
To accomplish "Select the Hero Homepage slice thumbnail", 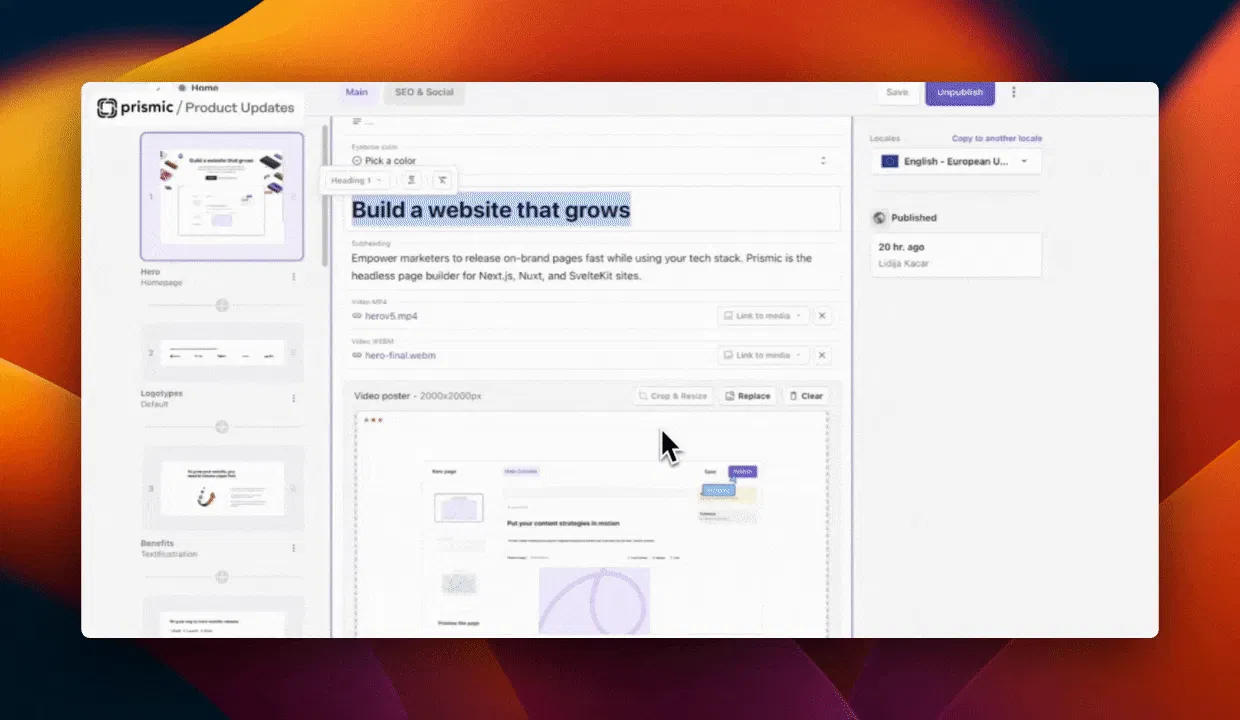I will click(x=221, y=196).
